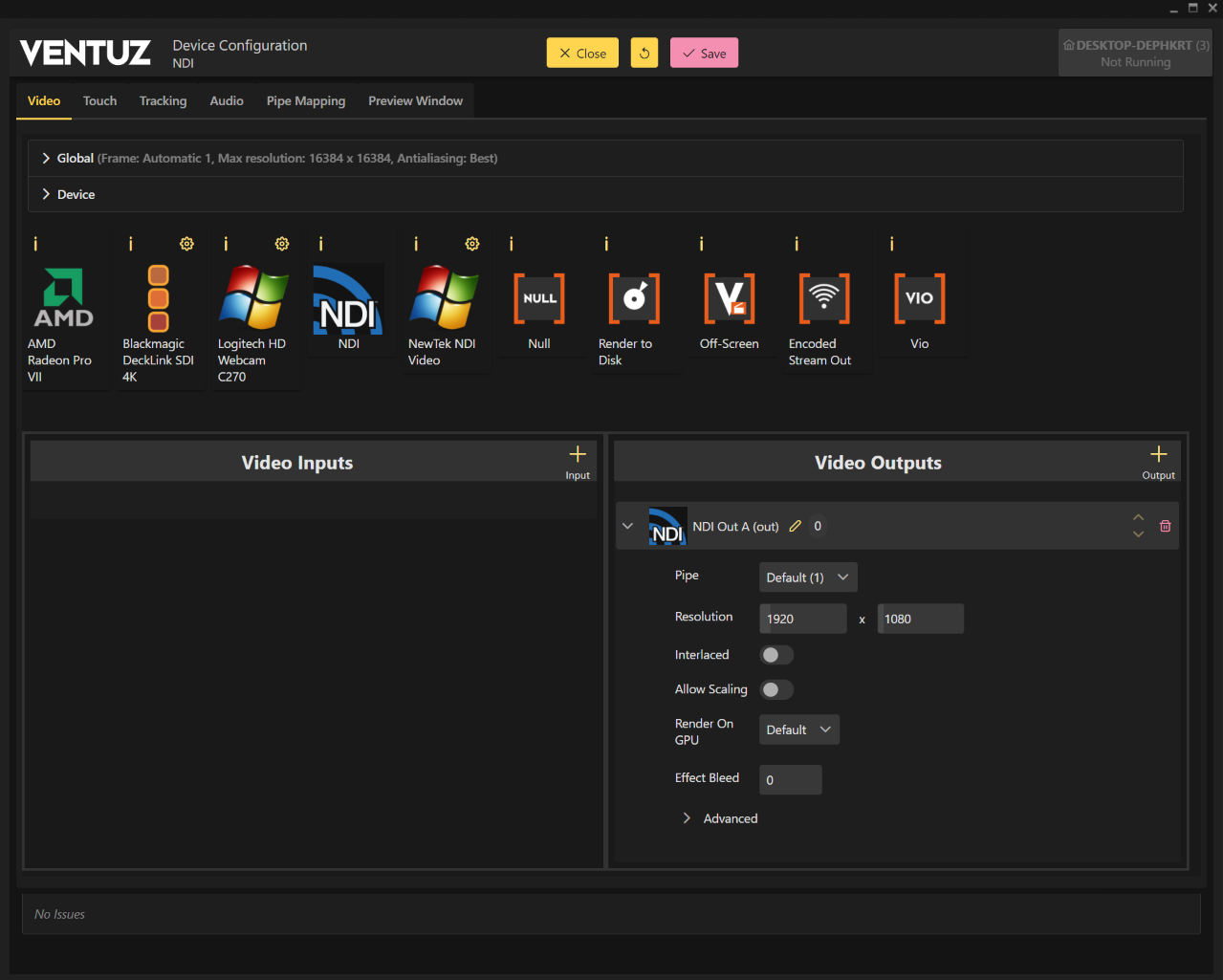
Task: Add a new video Input
Action: pyautogui.click(x=578, y=460)
